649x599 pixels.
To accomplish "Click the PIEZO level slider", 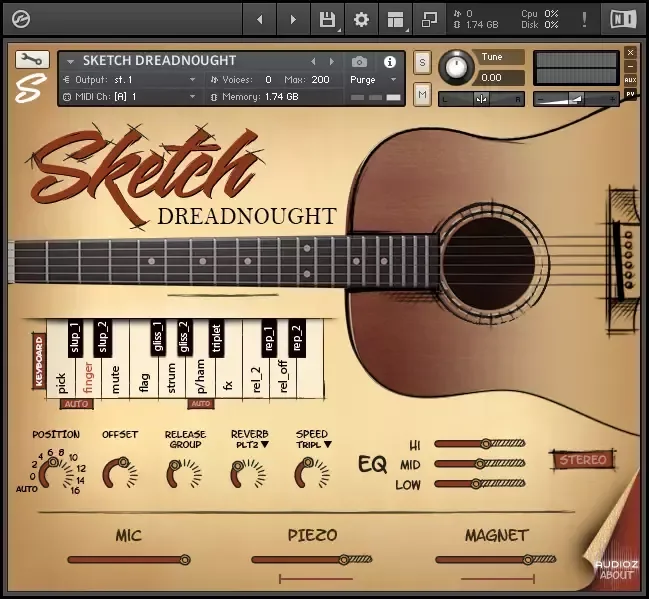I will (x=312, y=560).
